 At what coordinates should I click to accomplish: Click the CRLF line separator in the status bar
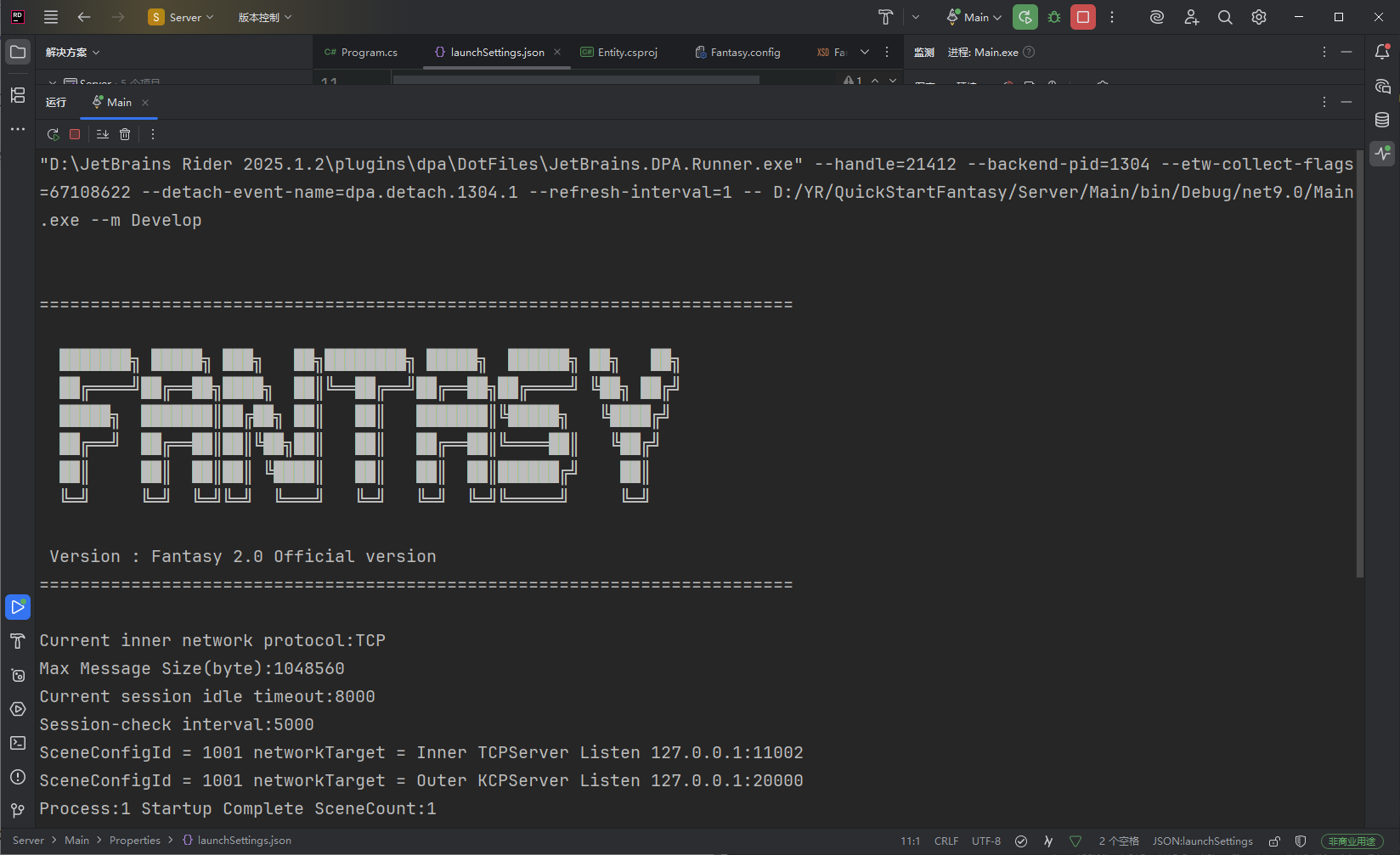tap(946, 841)
